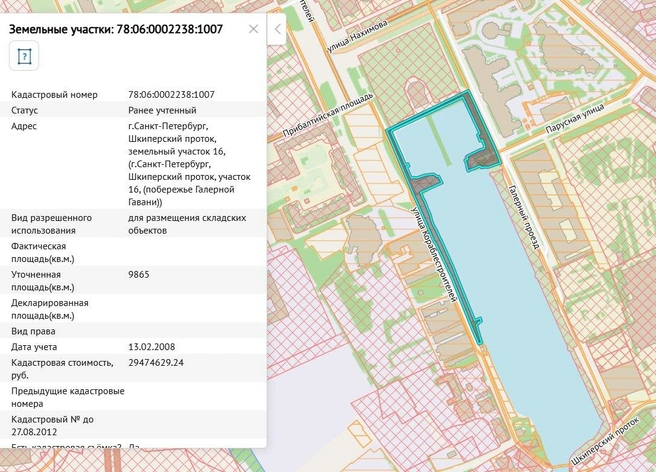Close the land parcel info panel
656x472 pixels.
coord(253,29)
